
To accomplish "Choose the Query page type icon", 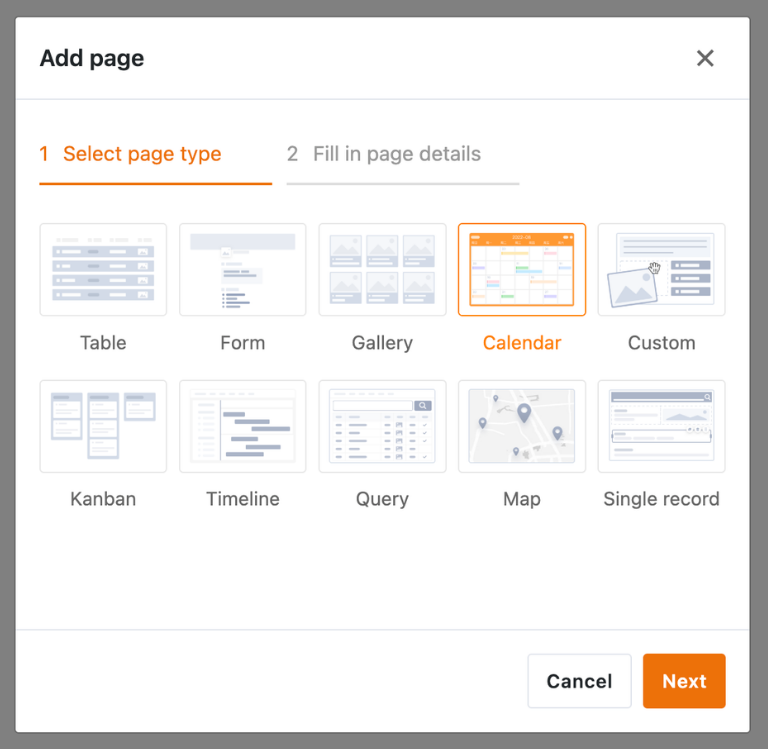I will click(x=382, y=426).
